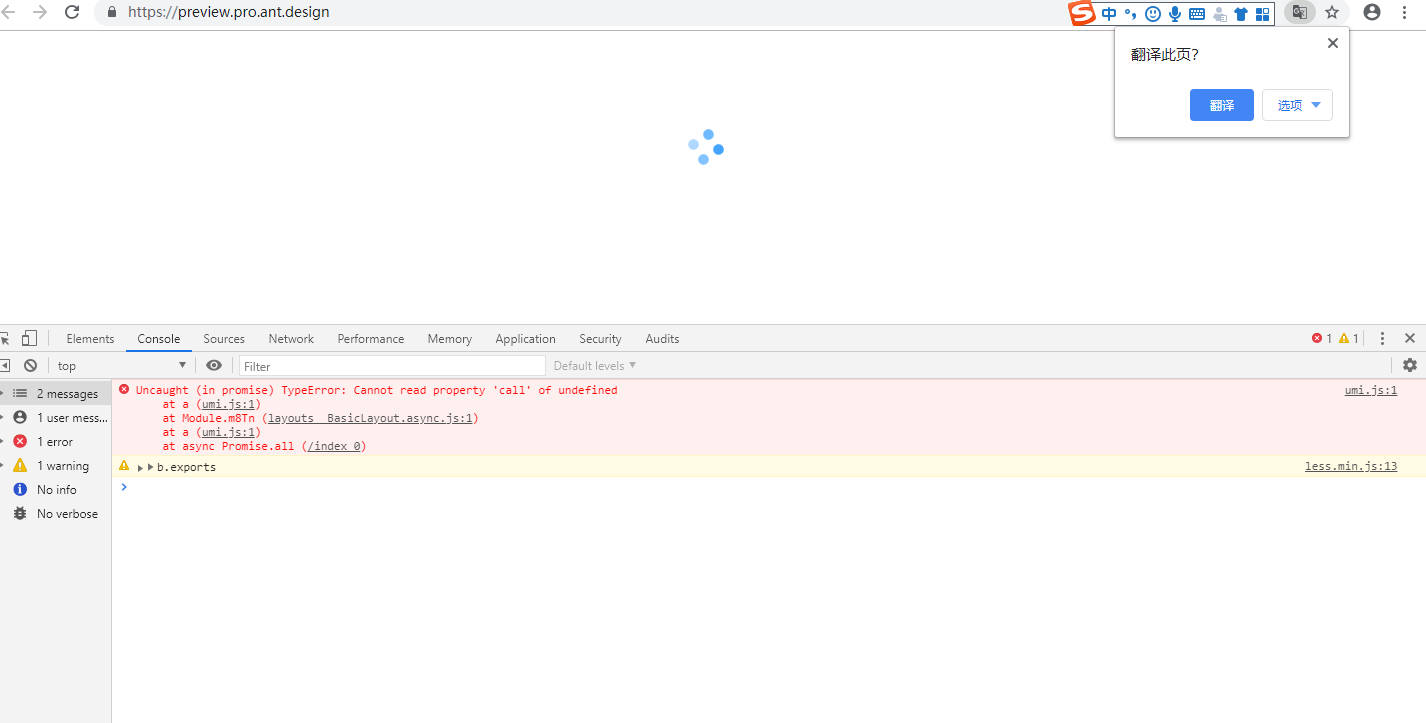Bookmark this page with star icon
The height and width of the screenshot is (723, 1426).
1332,12
